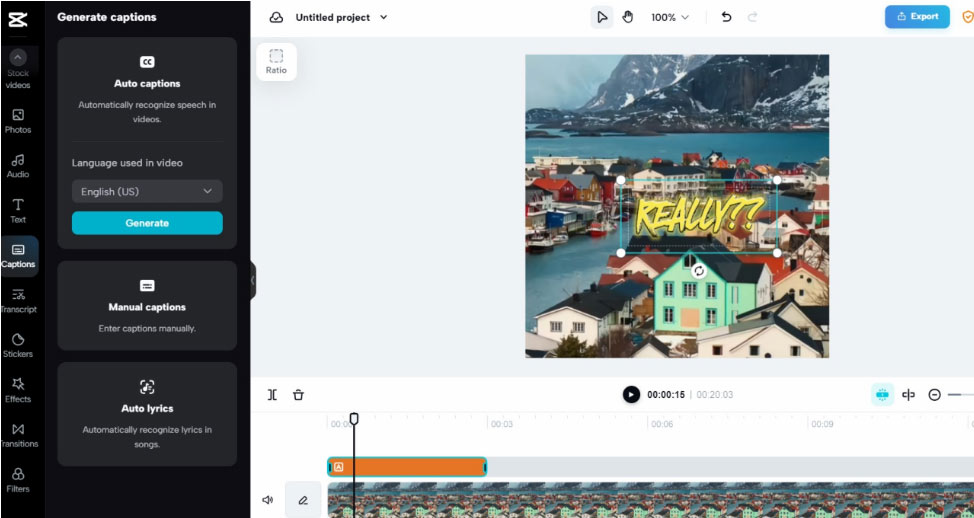This screenshot has height=518, width=974.
Task: Click the split clip icon
Action: coord(272,395)
